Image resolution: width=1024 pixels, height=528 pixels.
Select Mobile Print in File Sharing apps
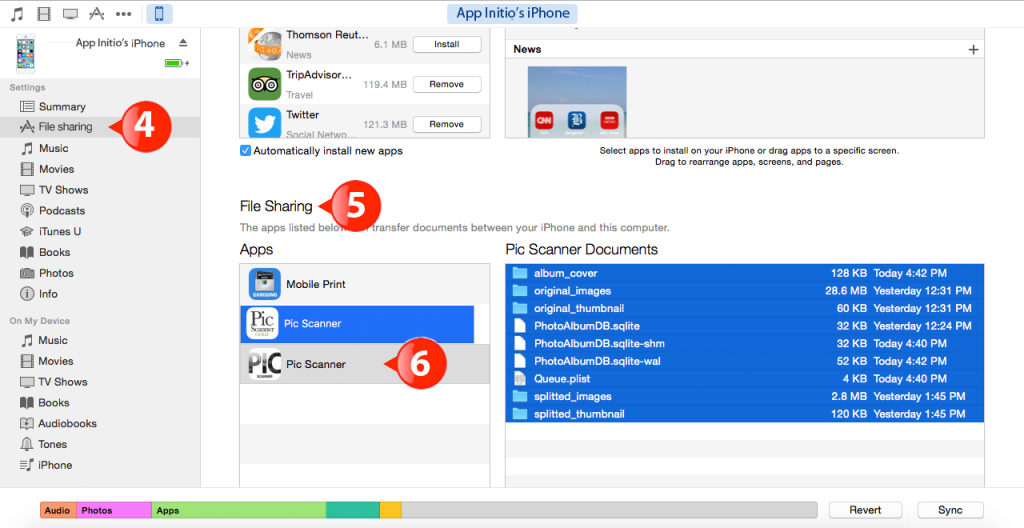(364, 284)
